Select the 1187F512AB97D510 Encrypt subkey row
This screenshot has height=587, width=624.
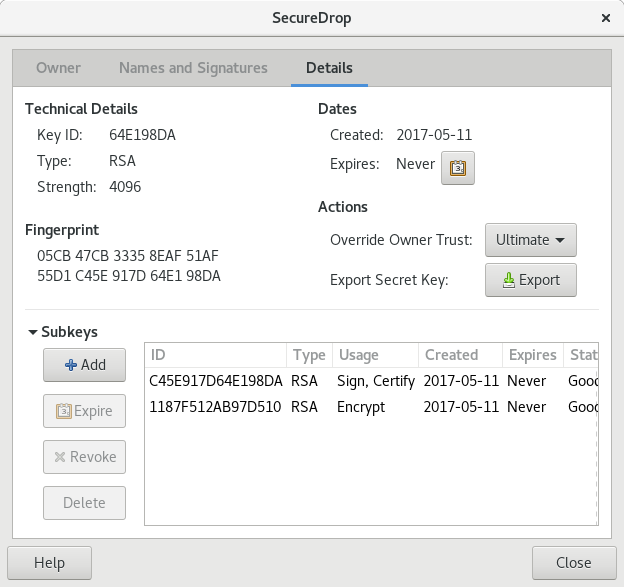371,407
